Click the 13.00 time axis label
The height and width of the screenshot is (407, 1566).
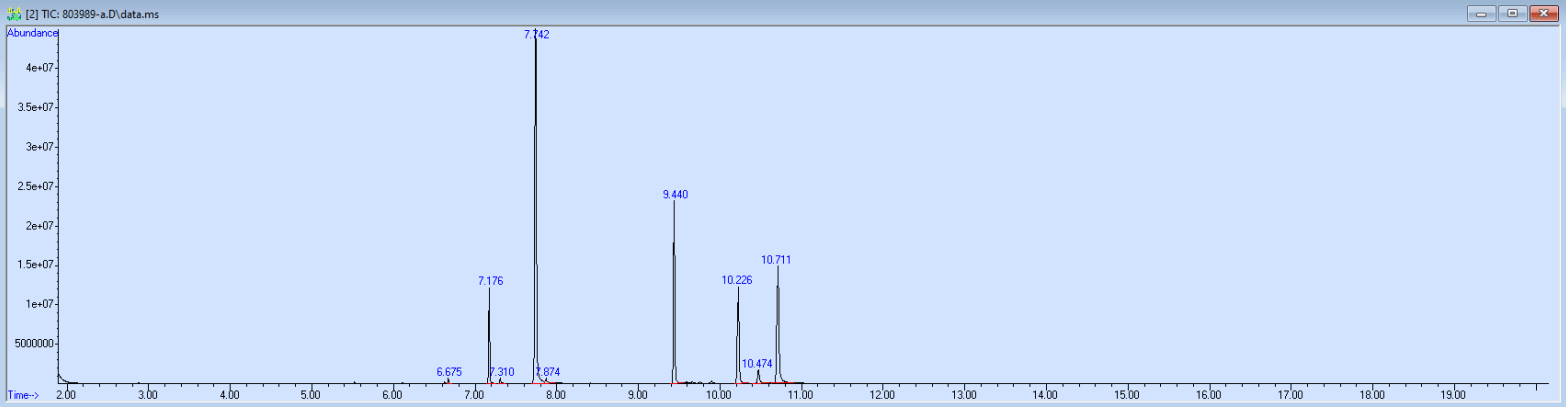[963, 396]
